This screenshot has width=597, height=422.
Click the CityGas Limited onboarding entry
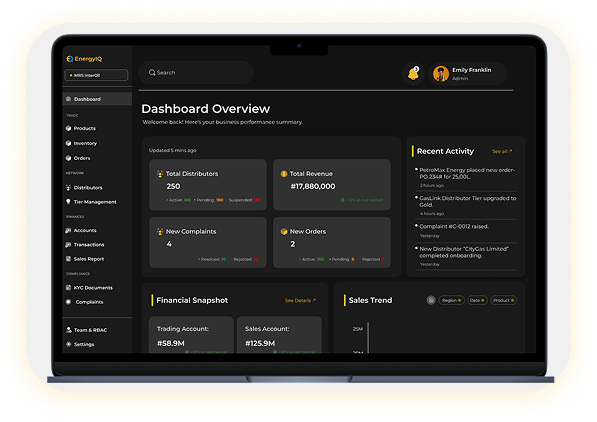[x=466, y=256]
